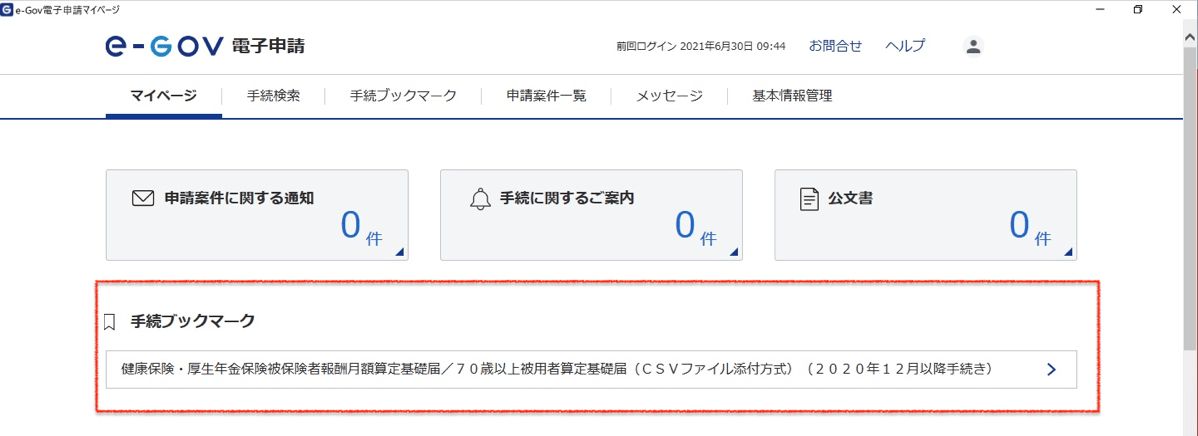Click corner triangle on 手続に関するご案内 card
1198x436 pixels.
click(x=733, y=253)
